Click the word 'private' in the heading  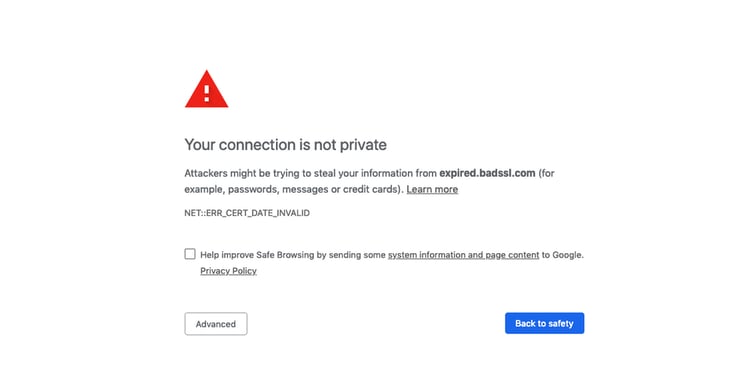click(x=363, y=145)
